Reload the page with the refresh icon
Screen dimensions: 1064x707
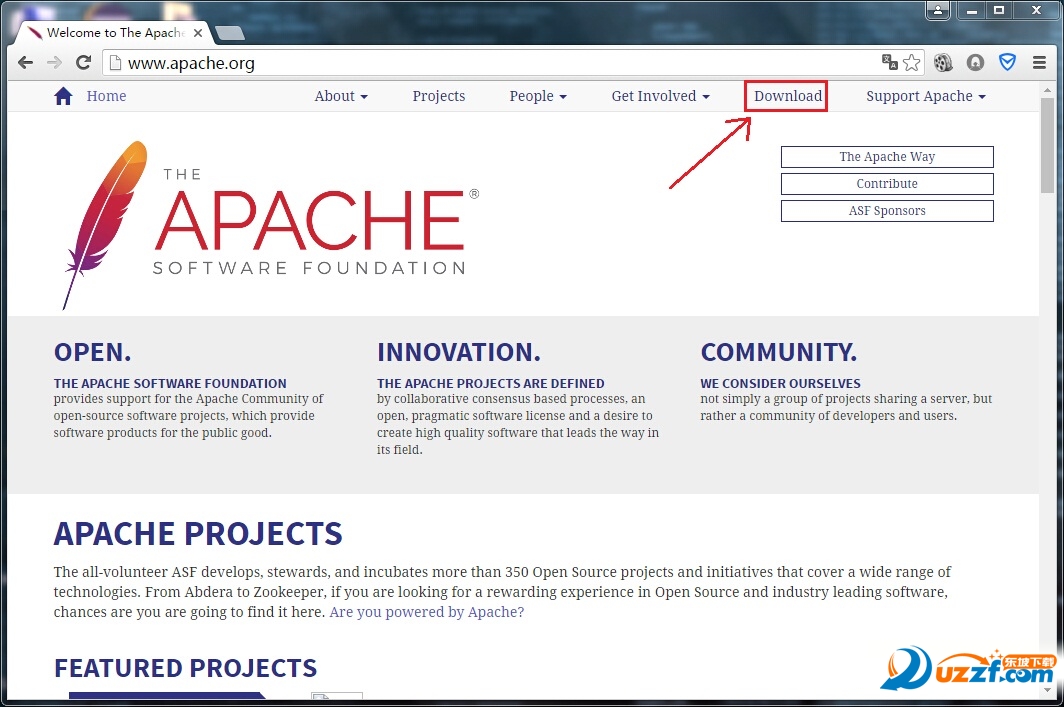pos(84,62)
